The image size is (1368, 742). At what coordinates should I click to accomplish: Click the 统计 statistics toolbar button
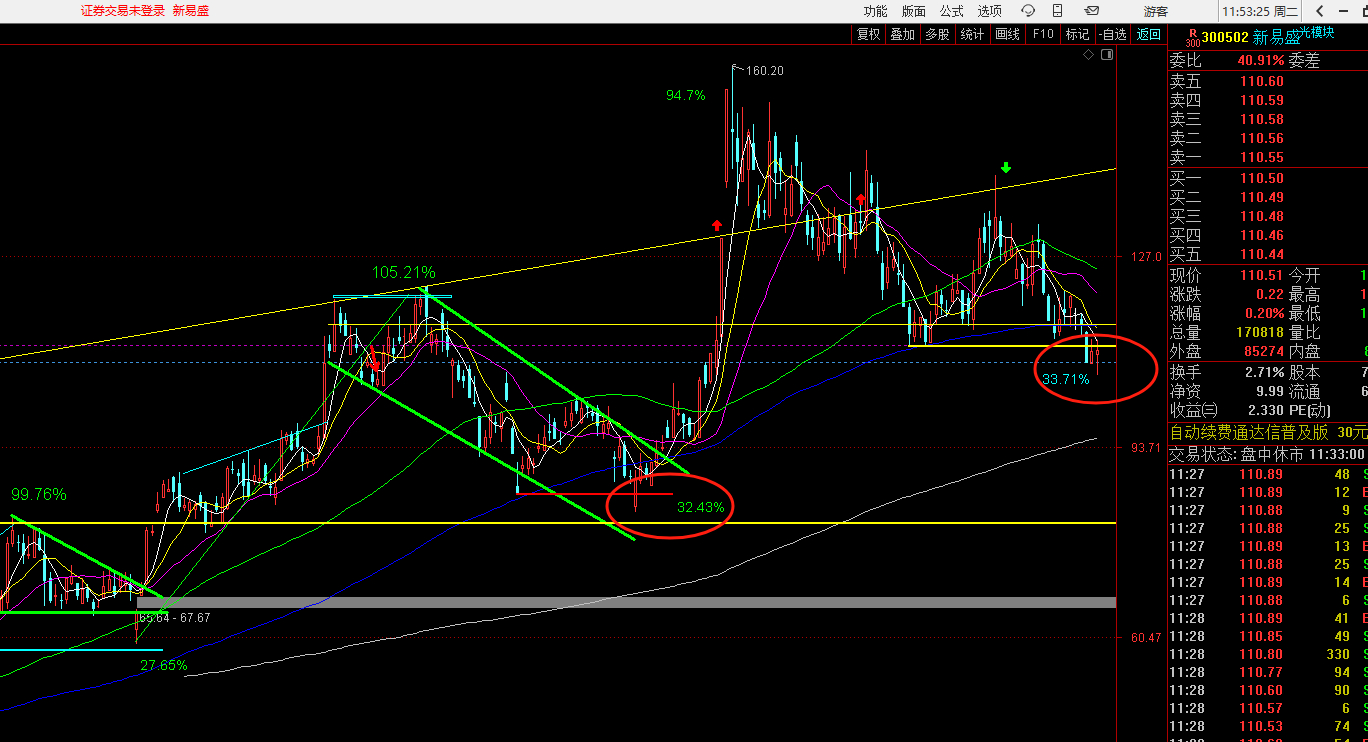pyautogui.click(x=972, y=34)
